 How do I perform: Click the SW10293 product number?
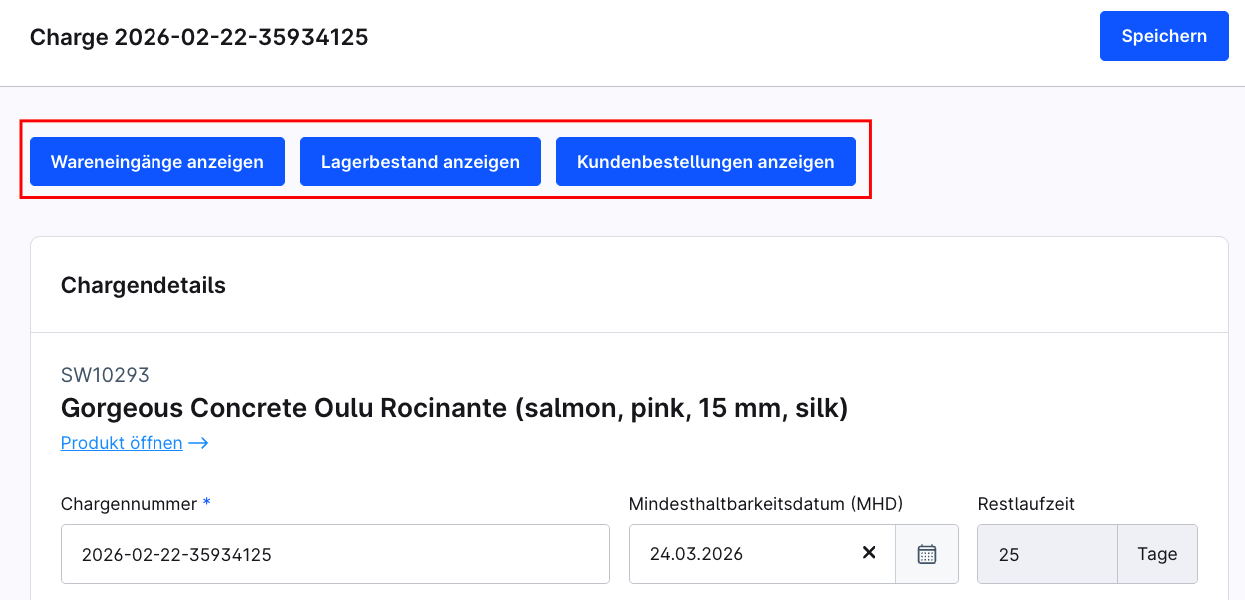tap(104, 375)
